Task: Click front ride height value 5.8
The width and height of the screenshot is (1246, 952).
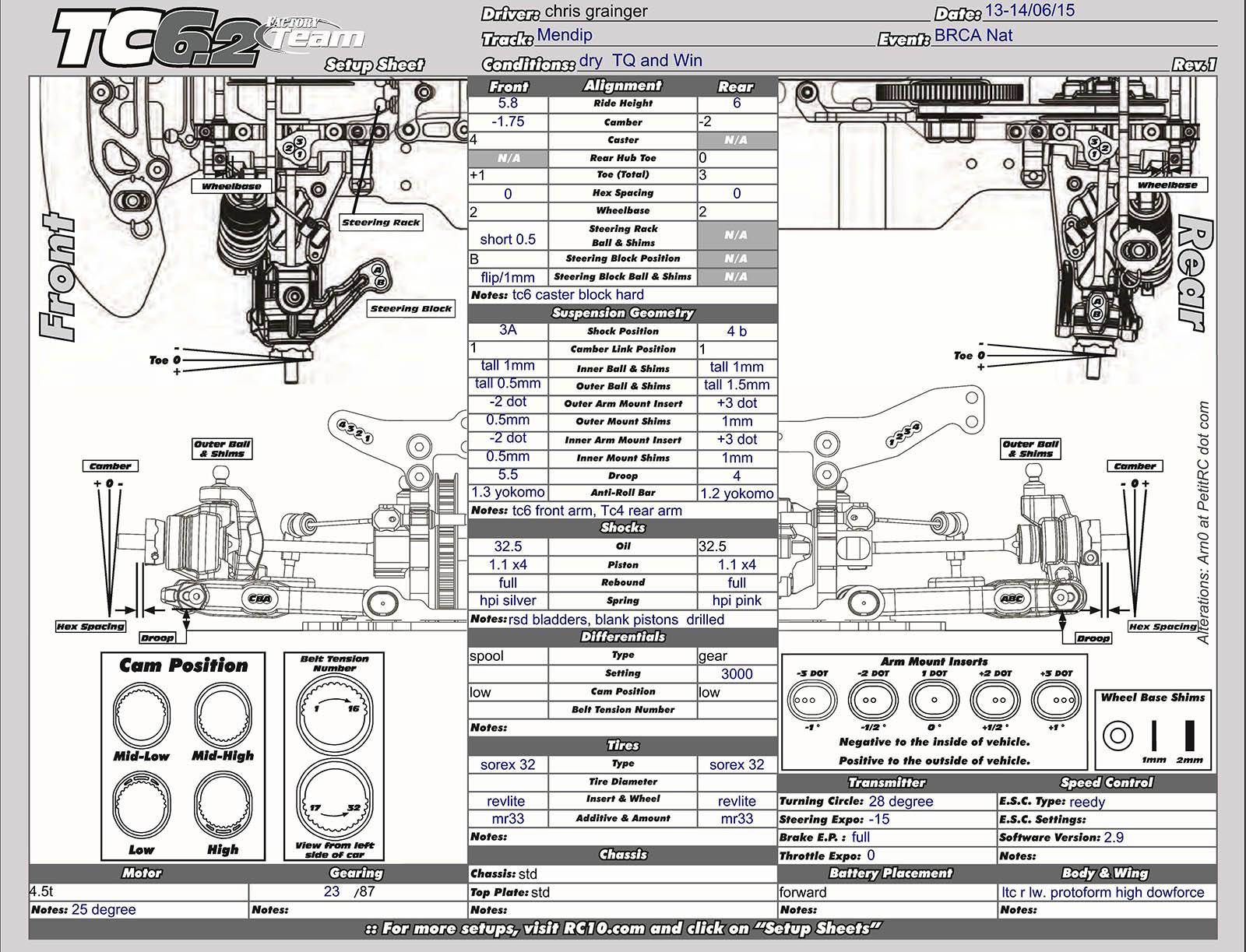Action: point(508,104)
